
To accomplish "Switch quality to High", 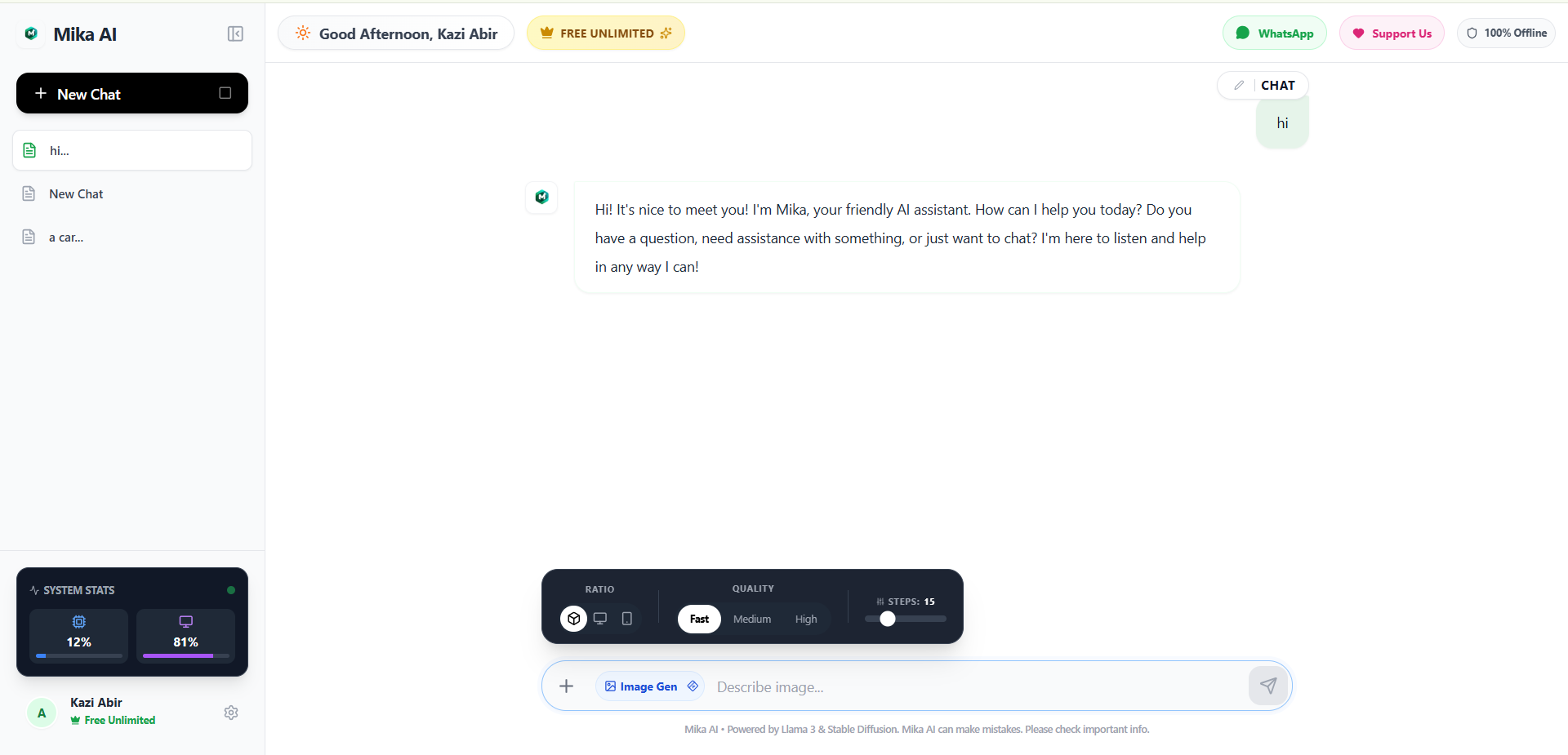I will point(806,619).
